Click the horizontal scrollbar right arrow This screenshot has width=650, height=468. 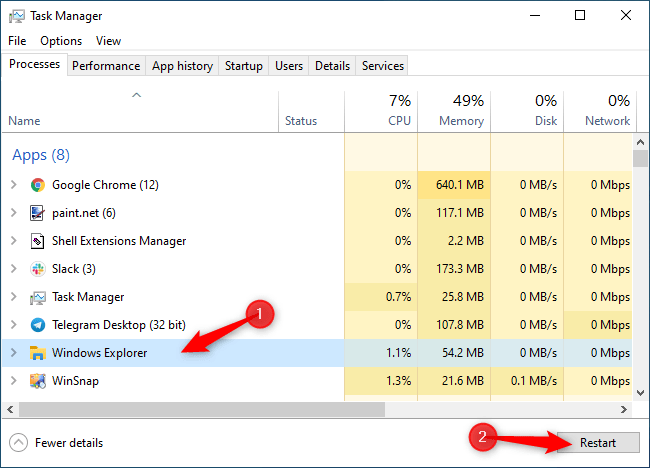624,410
